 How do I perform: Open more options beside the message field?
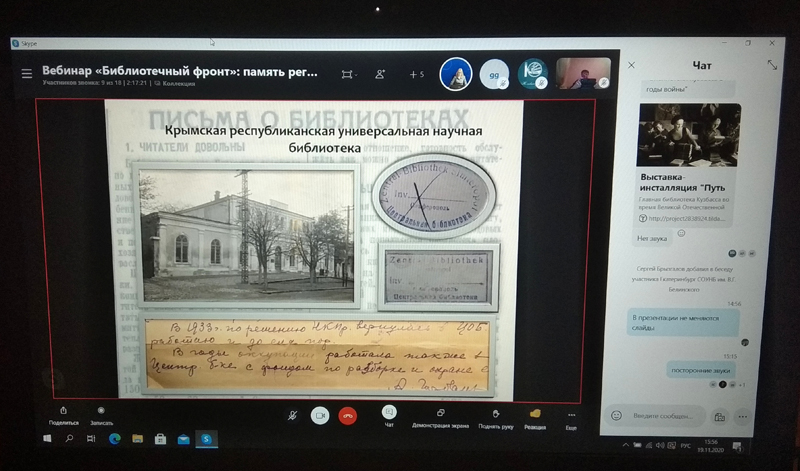745,416
